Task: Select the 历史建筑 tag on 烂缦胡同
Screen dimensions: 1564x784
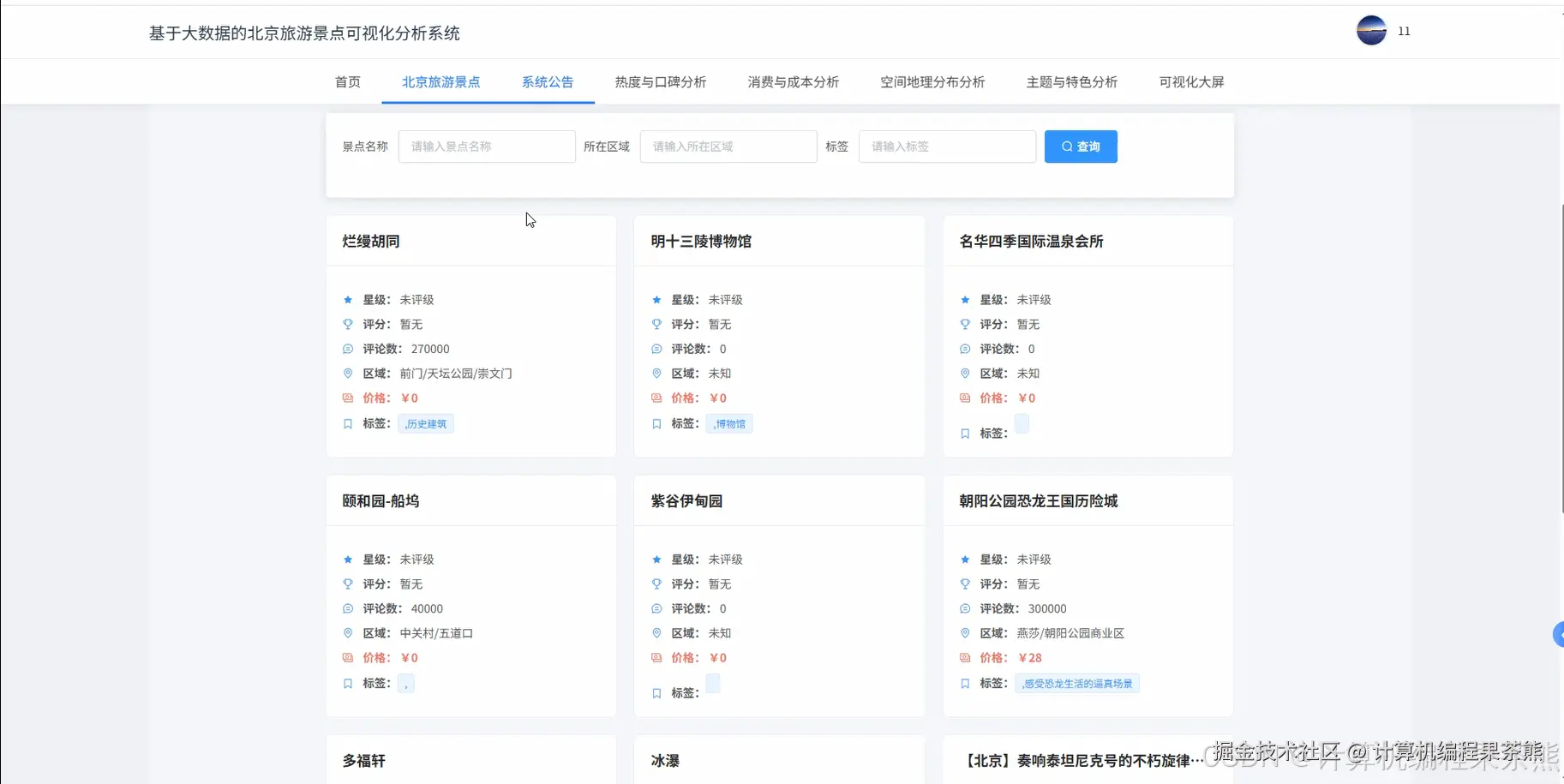Action: (x=426, y=423)
